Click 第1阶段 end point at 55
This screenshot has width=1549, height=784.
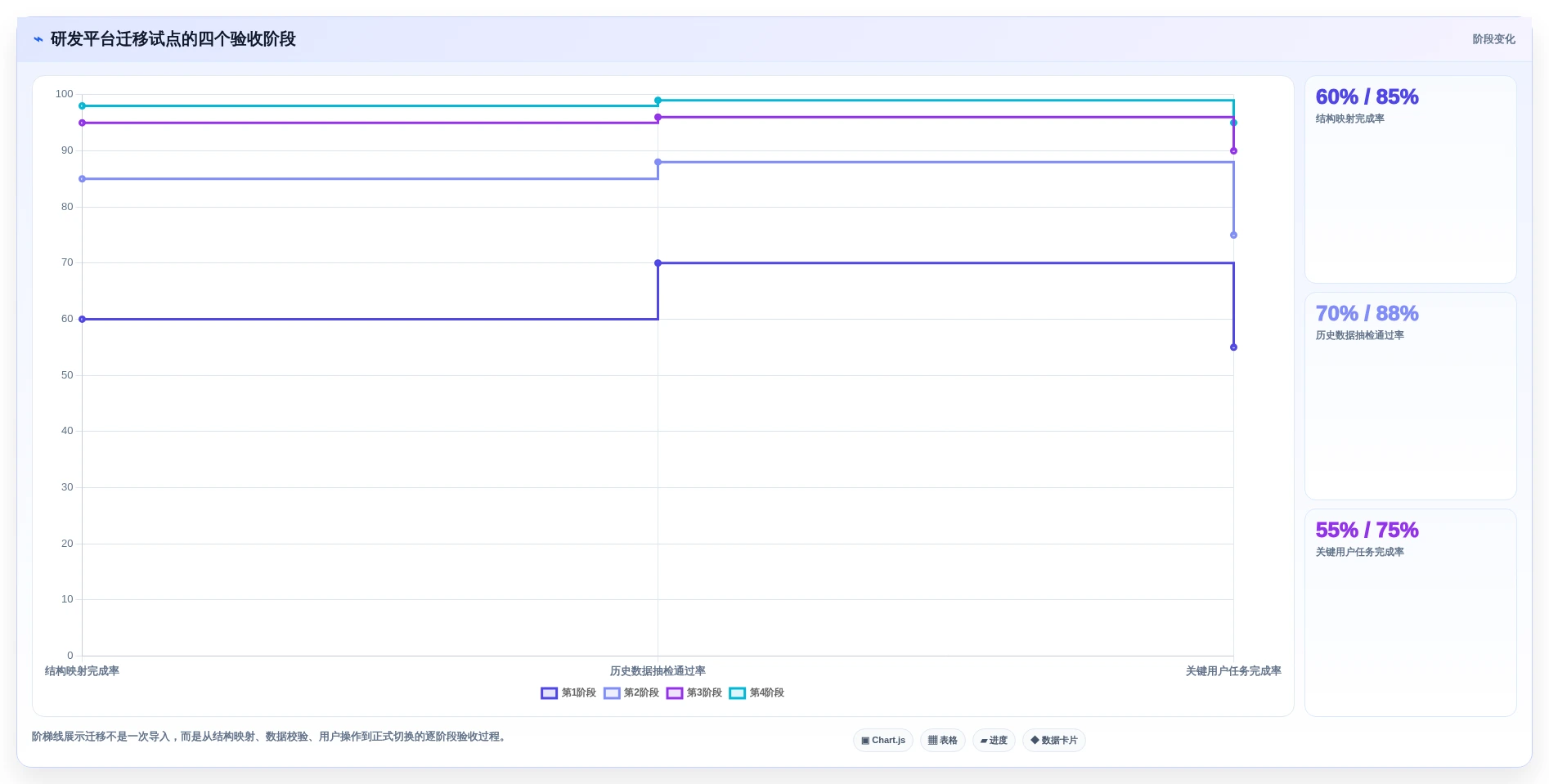1233,347
